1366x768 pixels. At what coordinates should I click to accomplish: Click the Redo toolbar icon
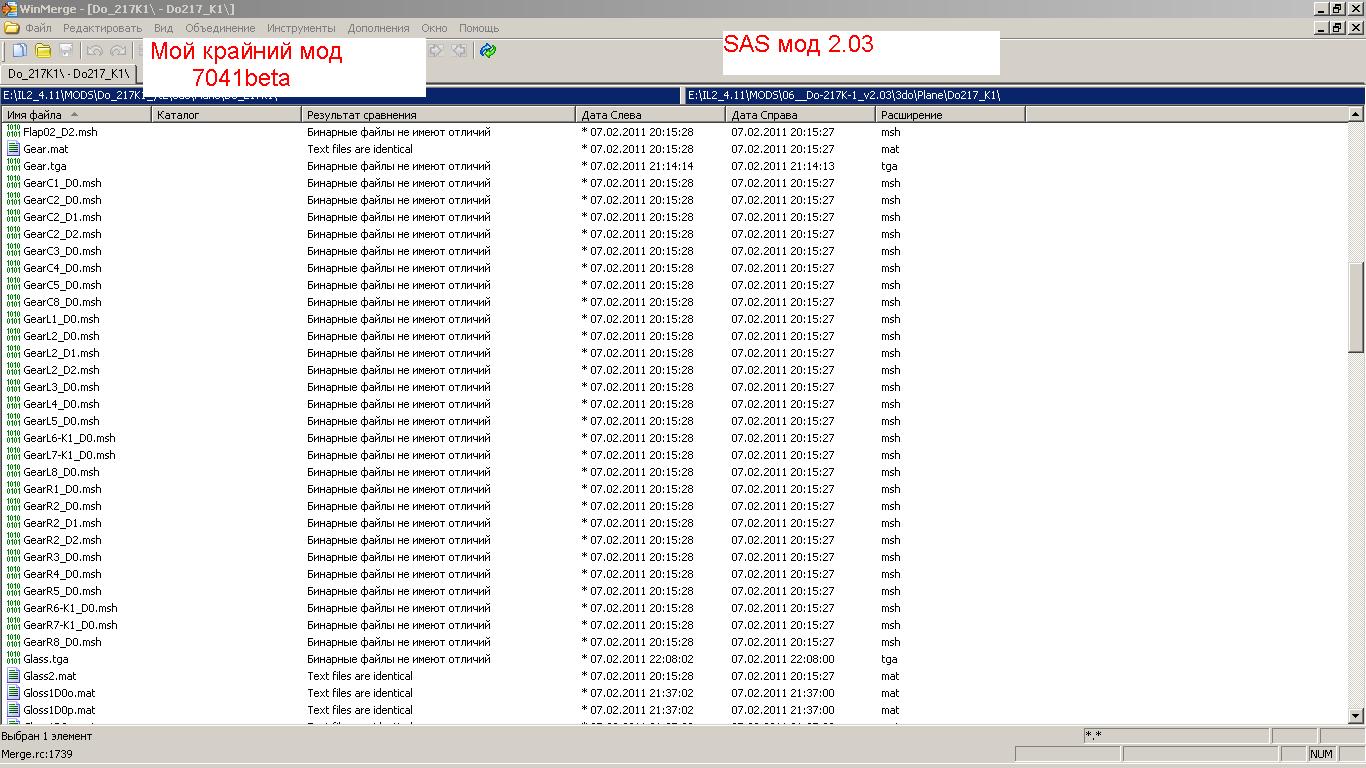click(x=118, y=51)
